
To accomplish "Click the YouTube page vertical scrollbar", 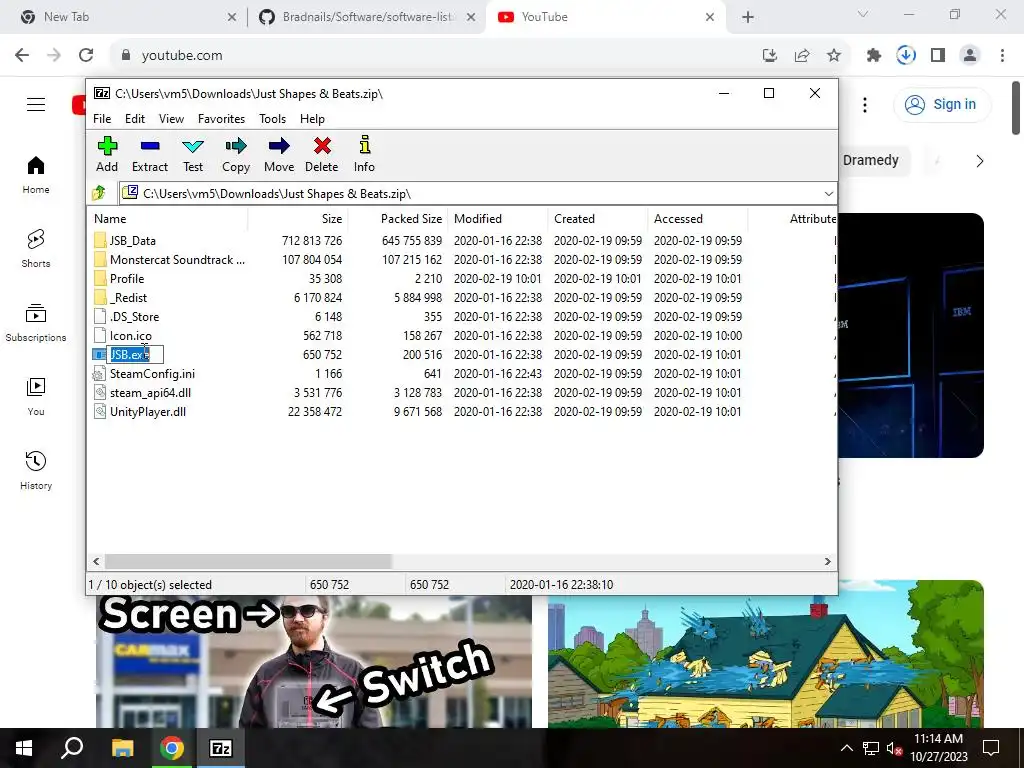I will tap(1016, 108).
